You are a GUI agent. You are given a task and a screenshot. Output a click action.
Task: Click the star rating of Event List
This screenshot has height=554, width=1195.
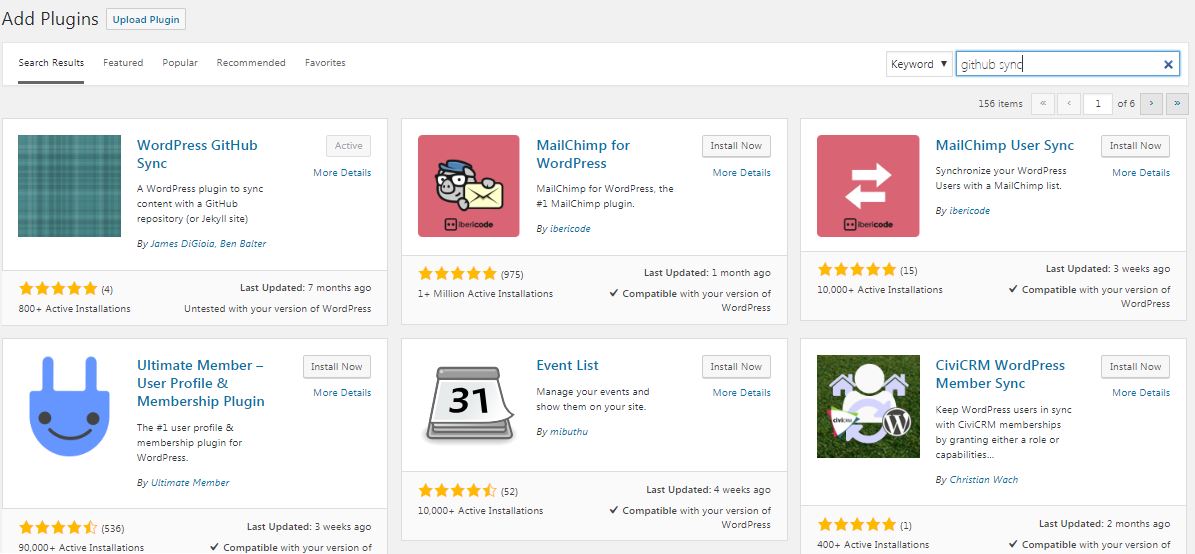click(457, 491)
